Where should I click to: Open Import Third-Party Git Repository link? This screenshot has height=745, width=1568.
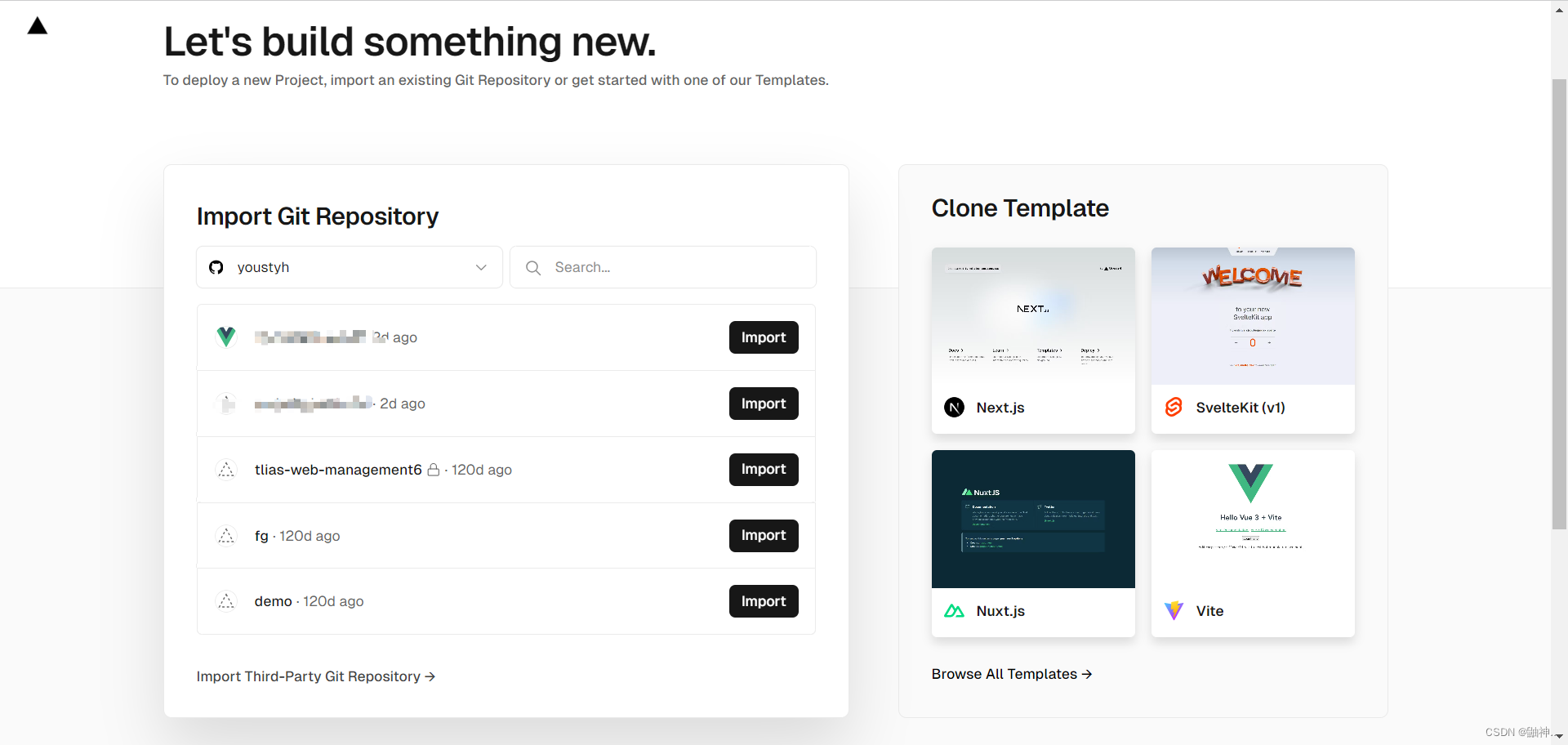pyautogui.click(x=316, y=676)
